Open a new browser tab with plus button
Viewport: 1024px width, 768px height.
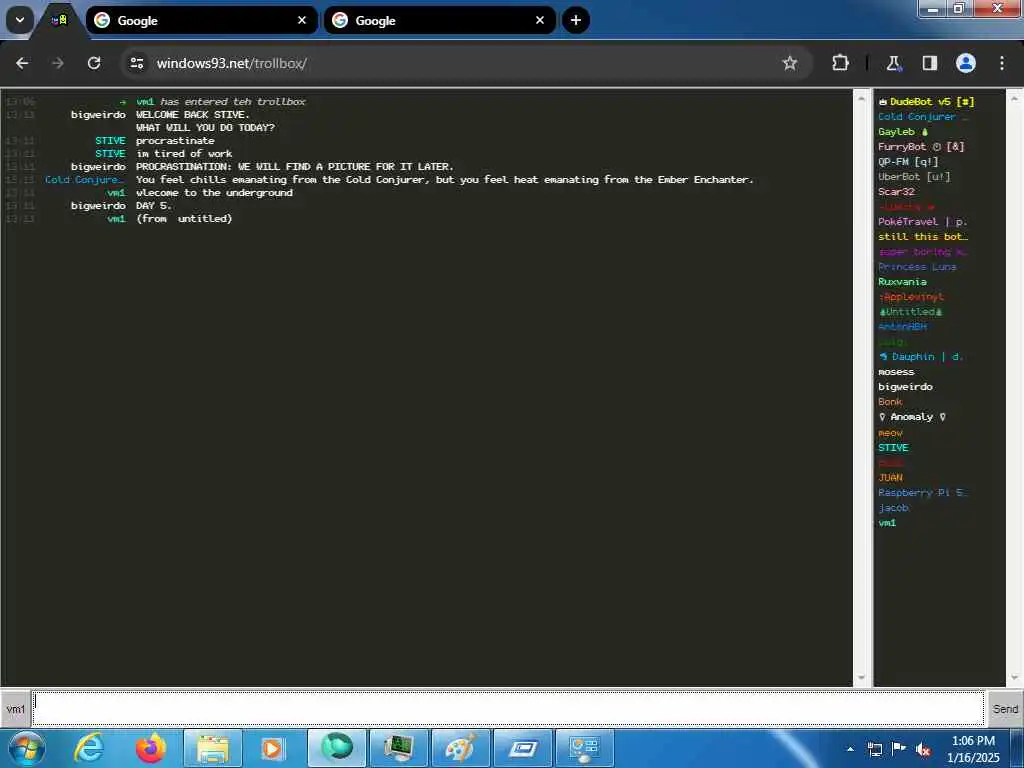(x=575, y=20)
